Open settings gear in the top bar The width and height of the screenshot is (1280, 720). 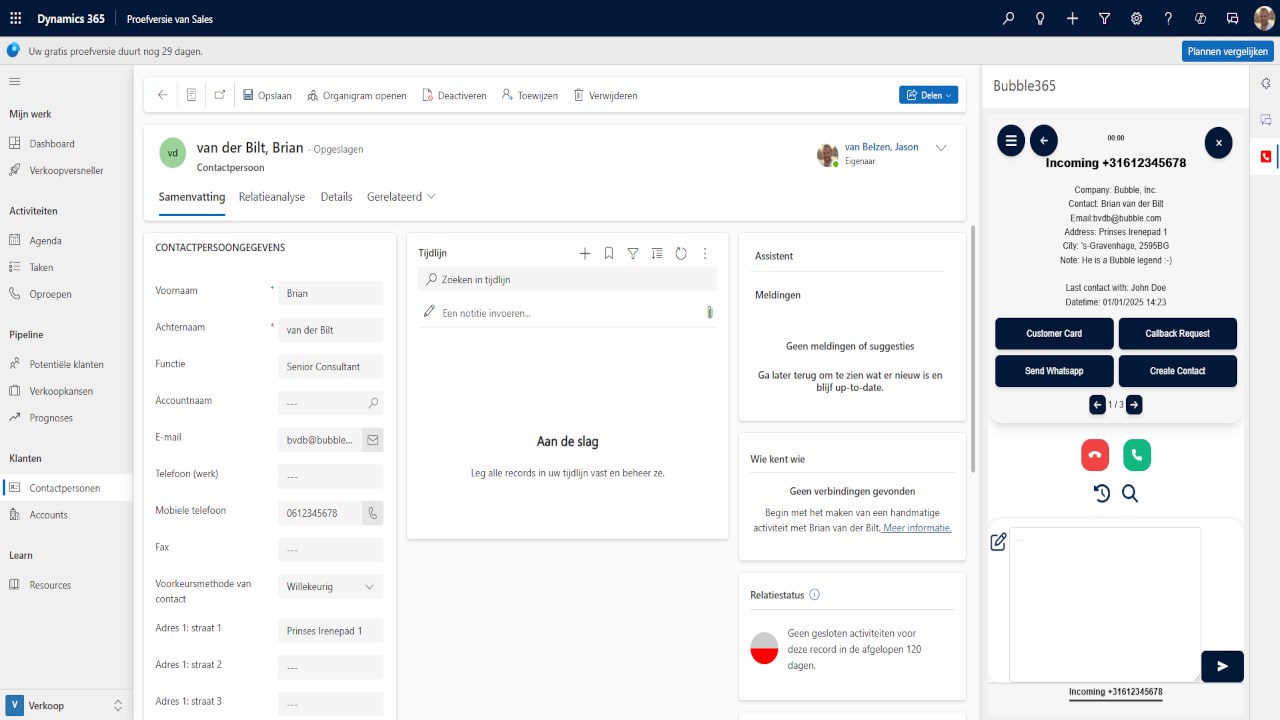coord(1136,18)
